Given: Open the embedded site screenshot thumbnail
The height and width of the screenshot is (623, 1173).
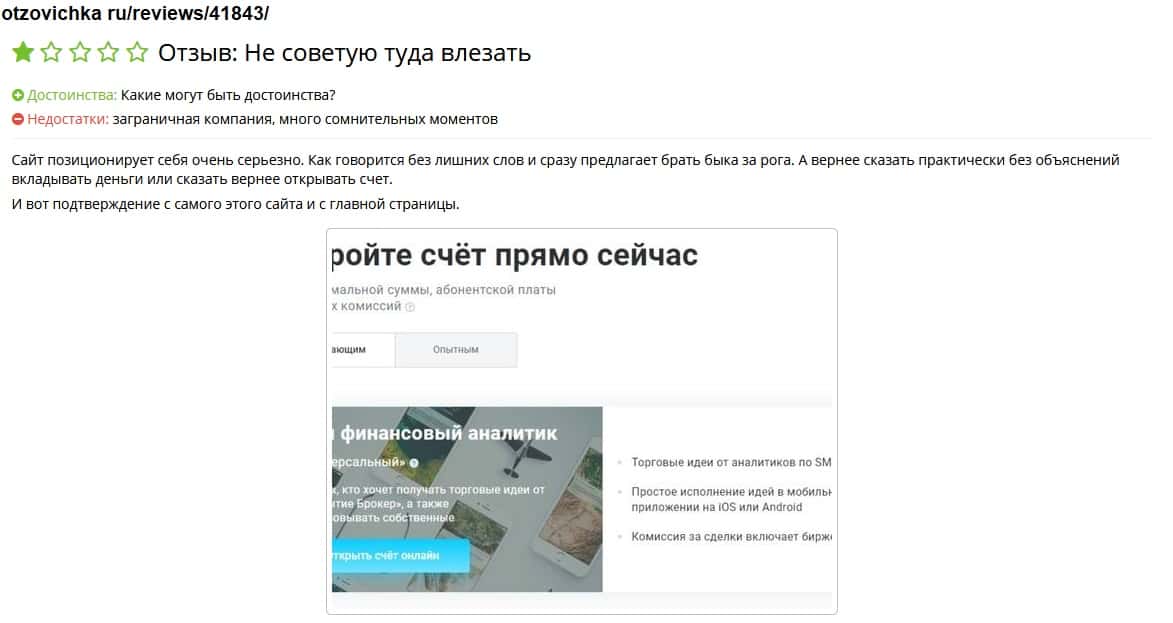Looking at the screenshot, I should coord(582,421).
